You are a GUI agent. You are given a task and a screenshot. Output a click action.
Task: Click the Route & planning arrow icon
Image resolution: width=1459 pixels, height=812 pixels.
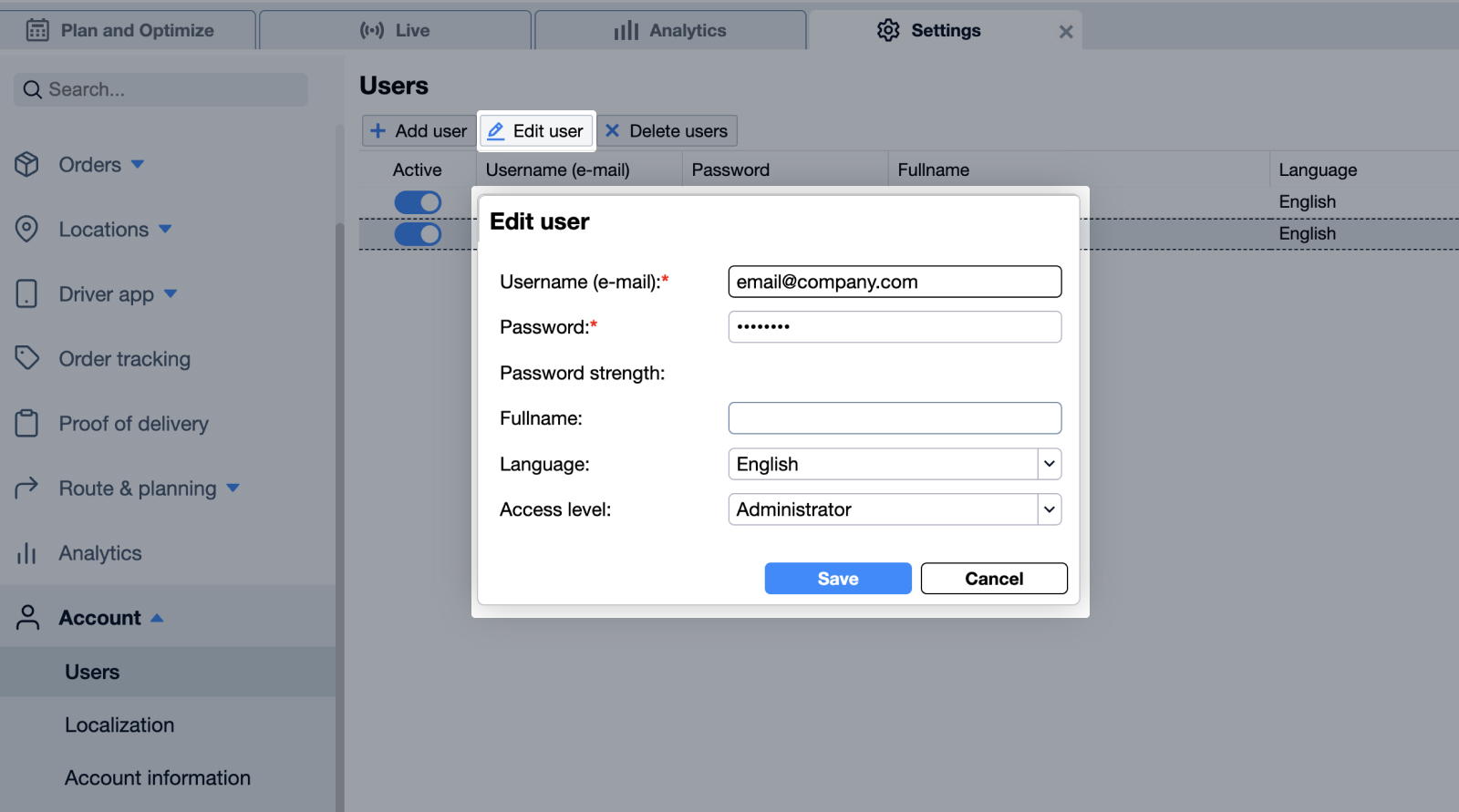click(26, 488)
